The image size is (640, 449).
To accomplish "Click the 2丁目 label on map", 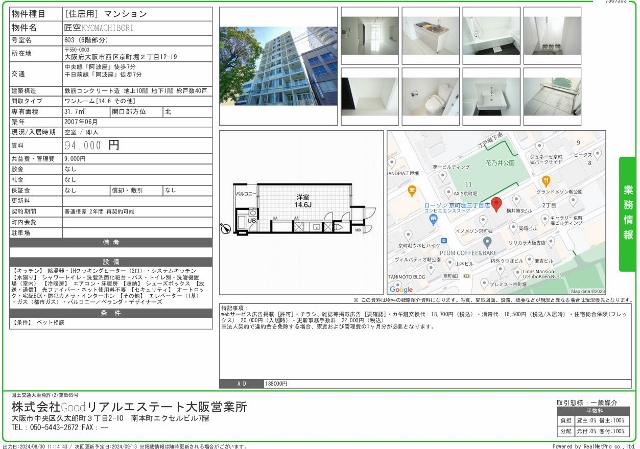I will (549, 205).
